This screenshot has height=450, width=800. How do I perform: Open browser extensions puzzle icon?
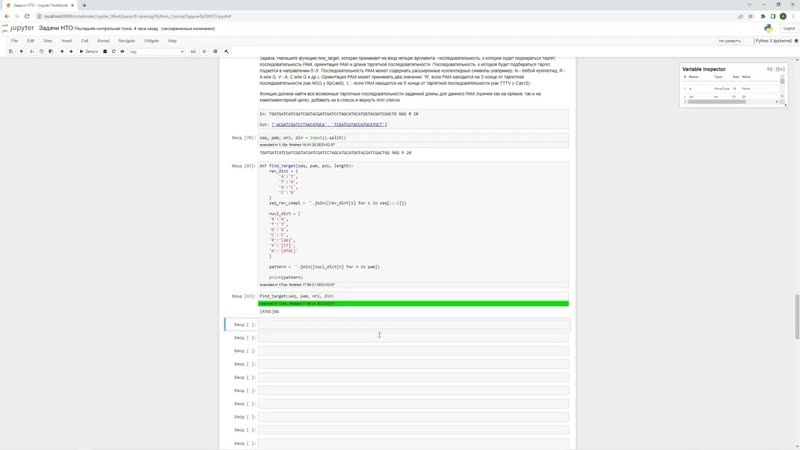click(763, 16)
